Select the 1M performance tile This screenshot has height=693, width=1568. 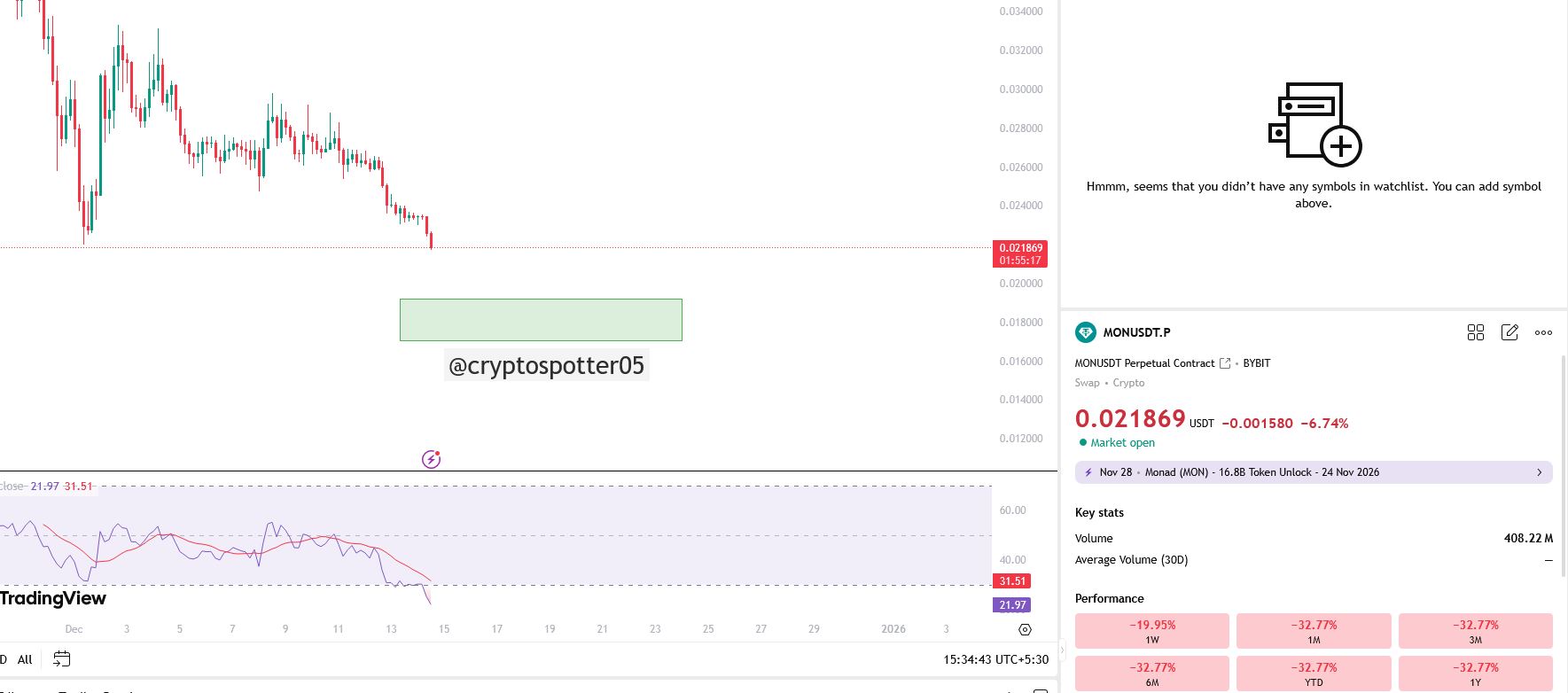tap(1314, 631)
